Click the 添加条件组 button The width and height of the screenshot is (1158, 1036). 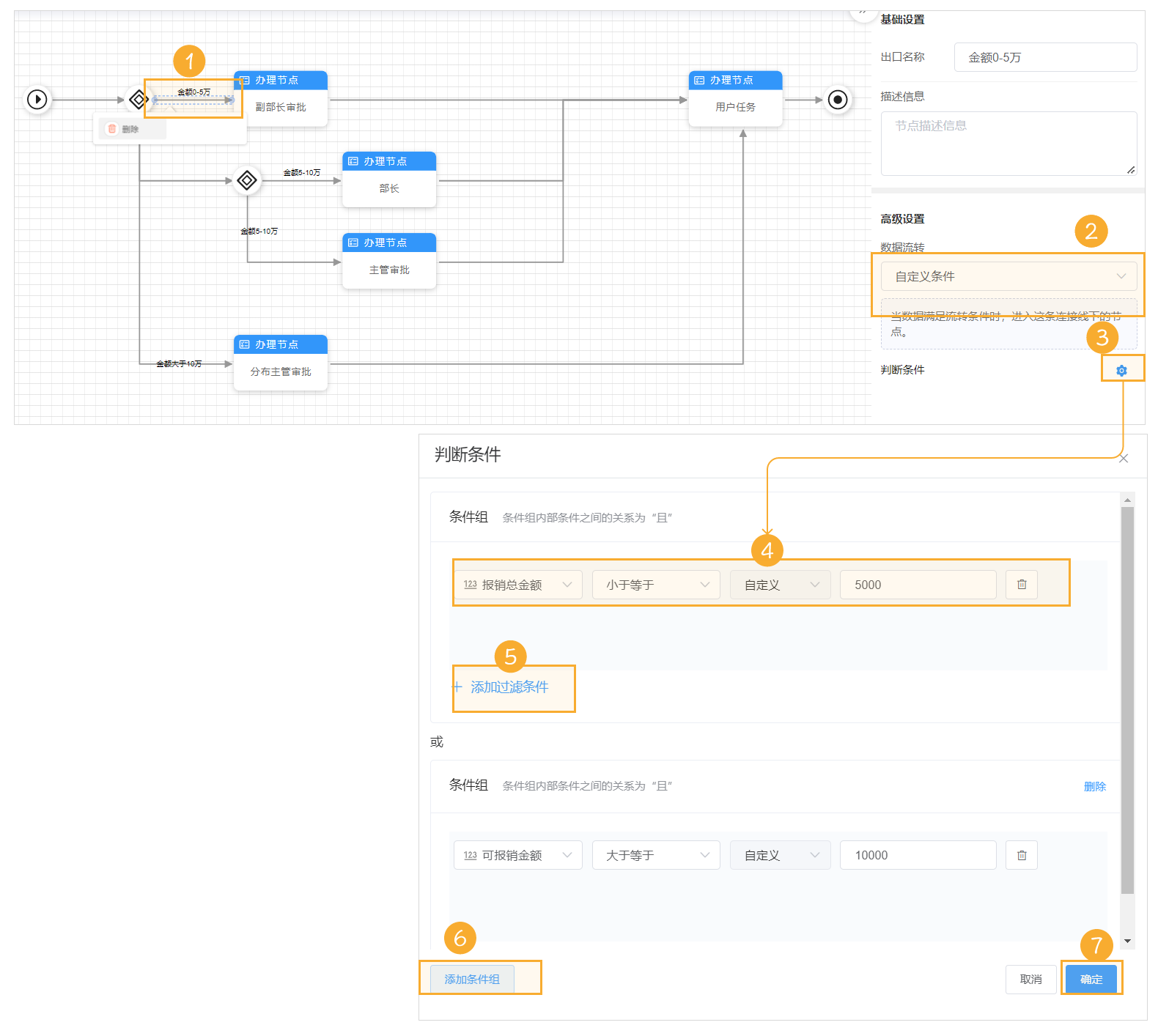[x=472, y=979]
